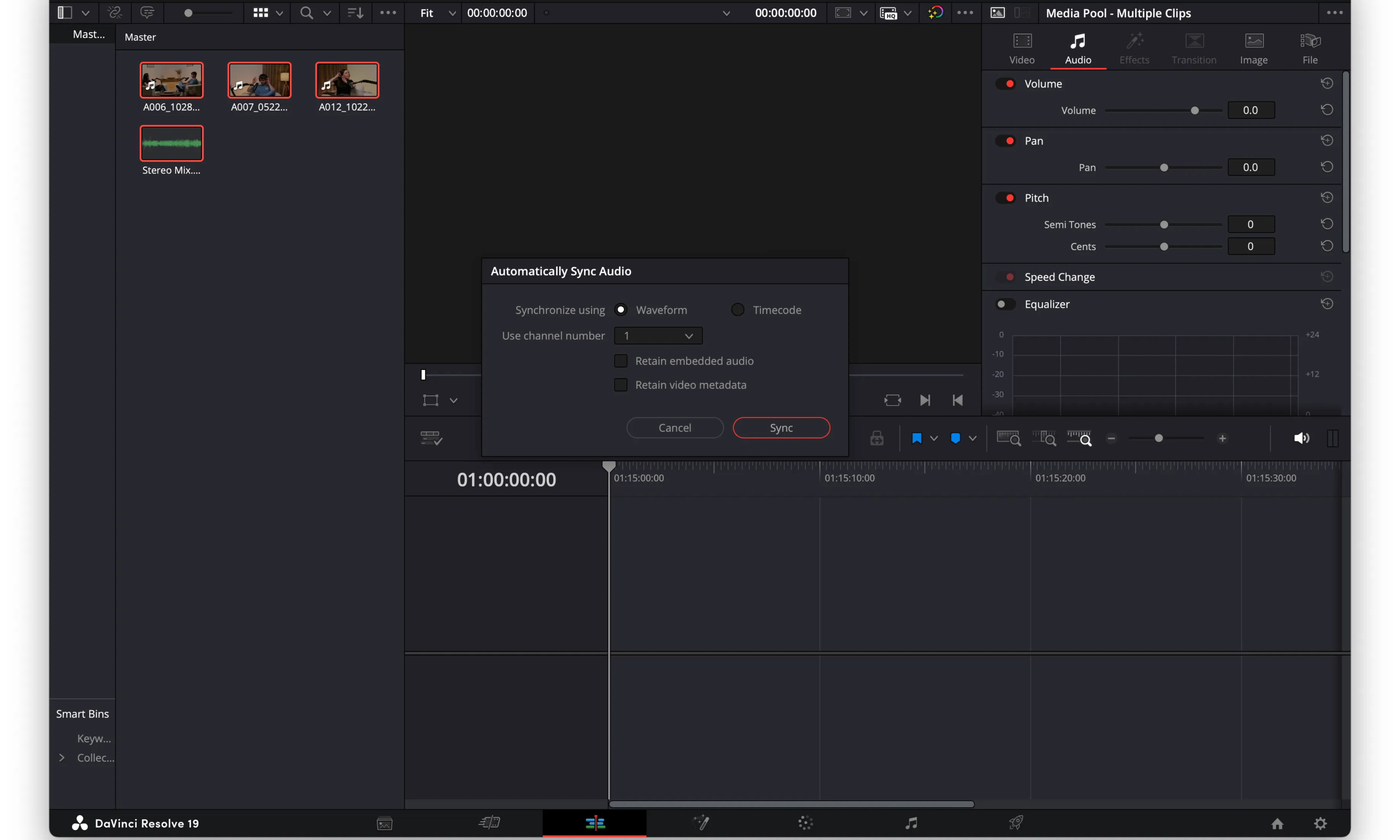Open the Media page icon
The width and height of the screenshot is (1400, 840).
pyautogui.click(x=384, y=823)
